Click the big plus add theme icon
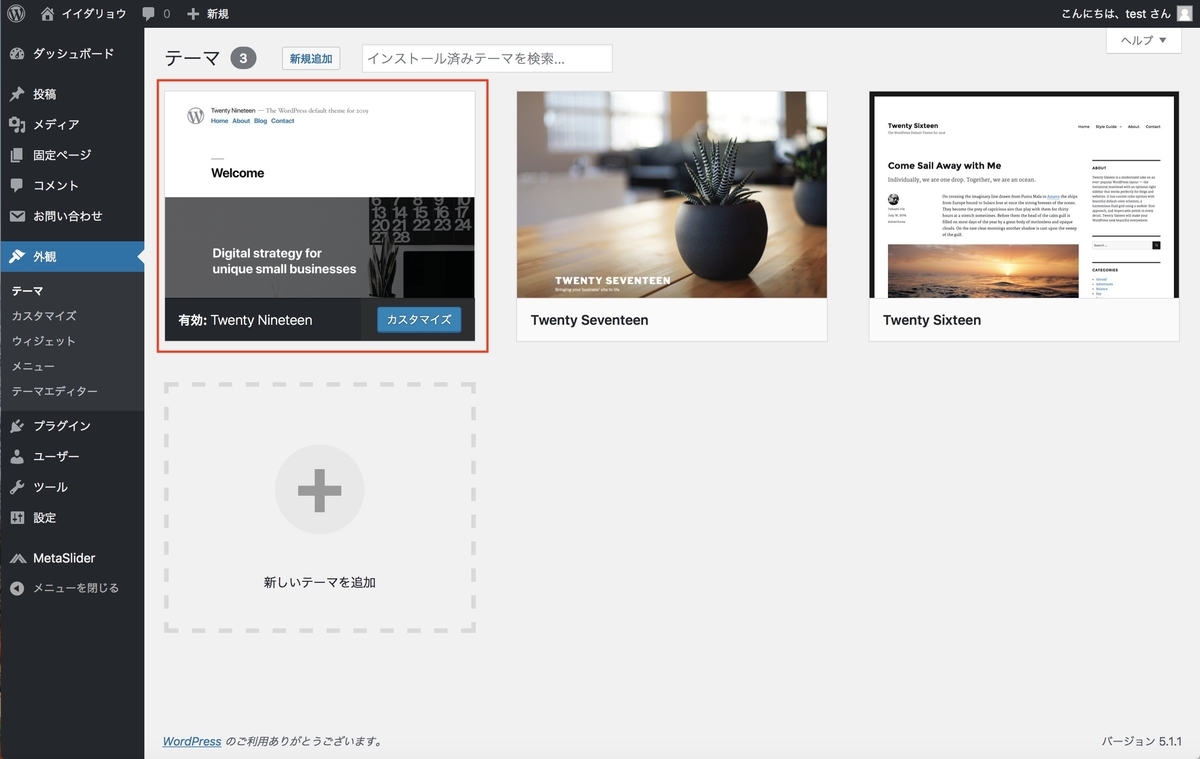The height and width of the screenshot is (759, 1200). pos(319,490)
